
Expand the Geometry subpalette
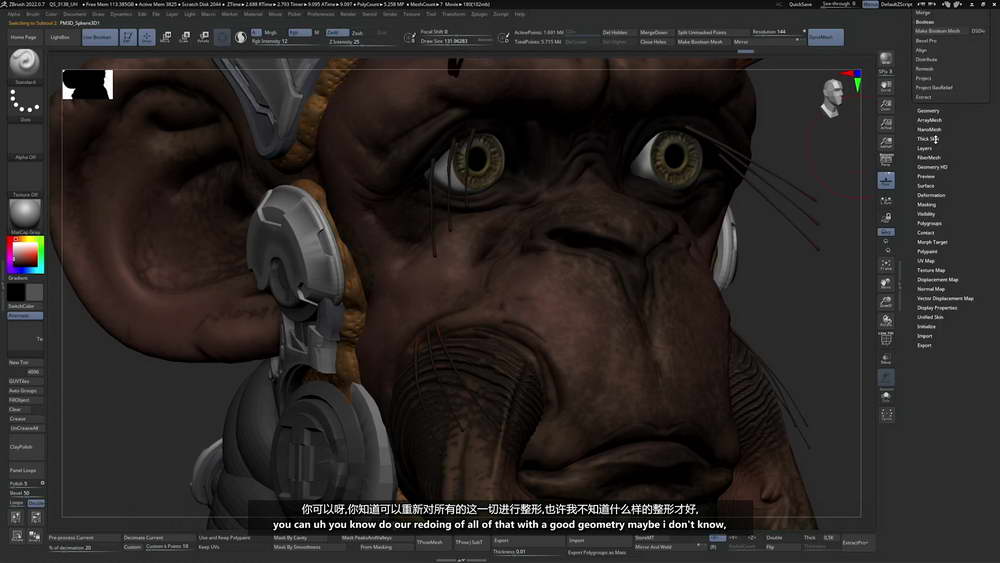point(928,111)
